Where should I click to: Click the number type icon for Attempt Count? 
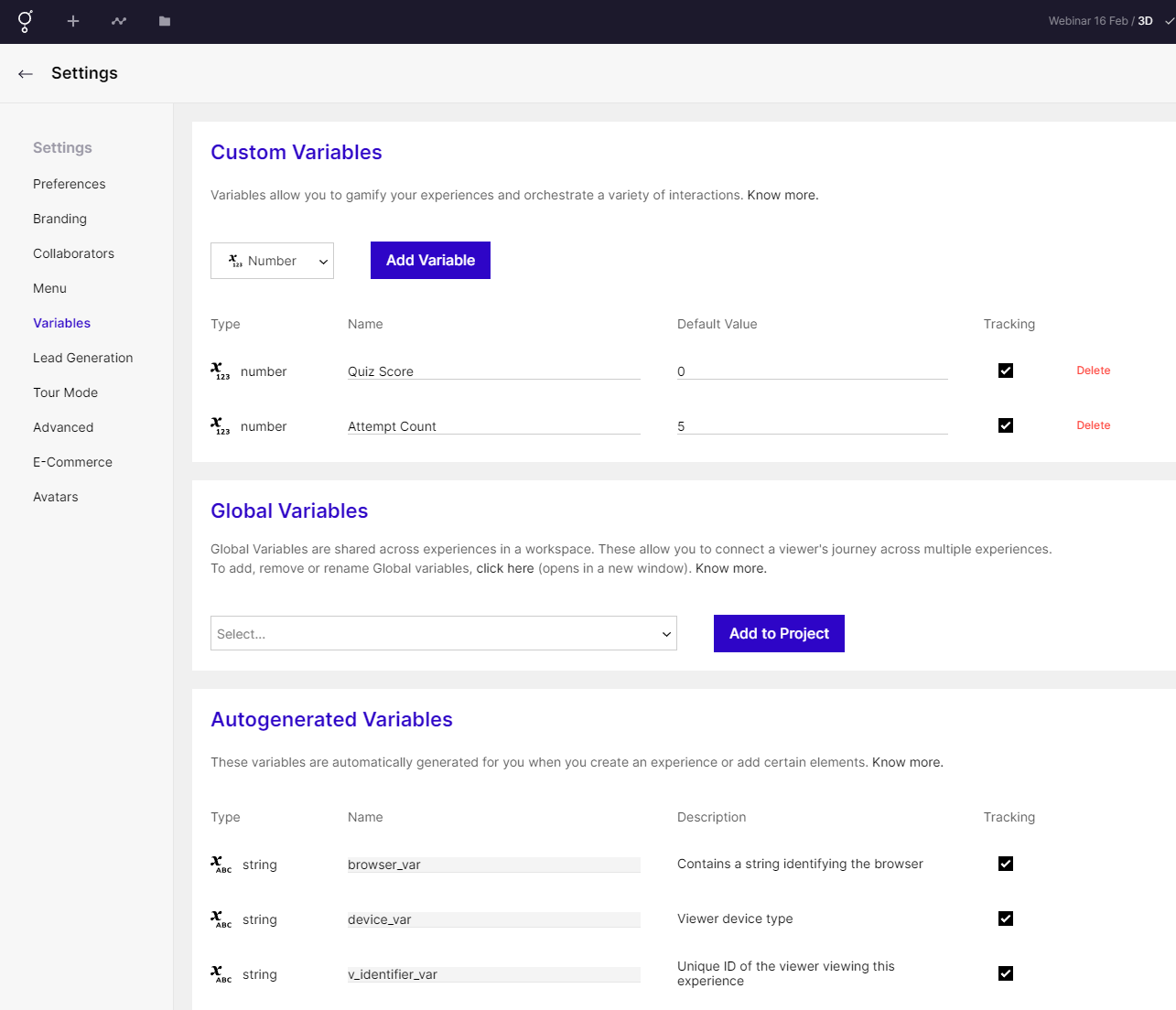tap(221, 425)
